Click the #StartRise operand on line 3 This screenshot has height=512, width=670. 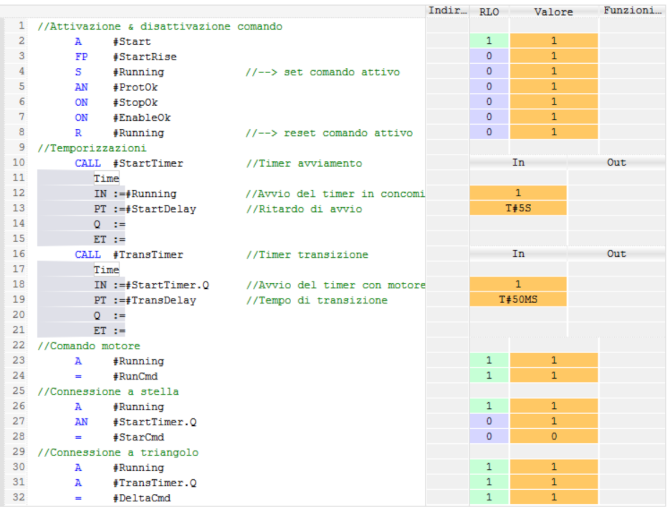click(142, 57)
